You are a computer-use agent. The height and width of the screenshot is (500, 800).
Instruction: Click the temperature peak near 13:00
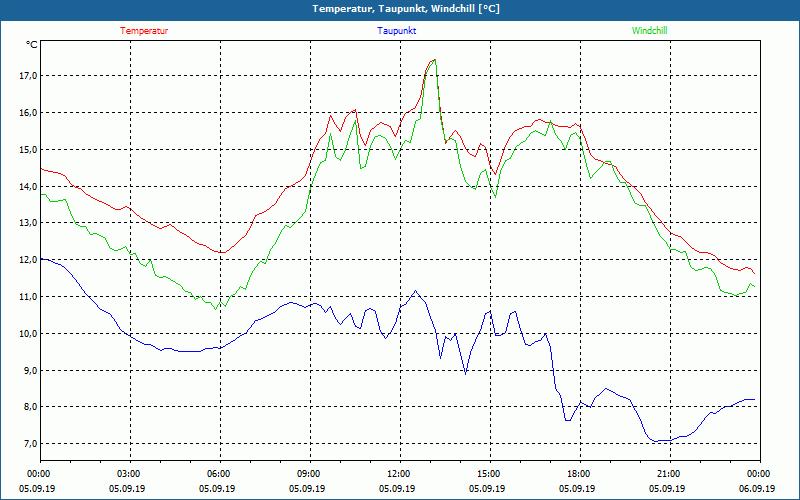(x=434, y=59)
